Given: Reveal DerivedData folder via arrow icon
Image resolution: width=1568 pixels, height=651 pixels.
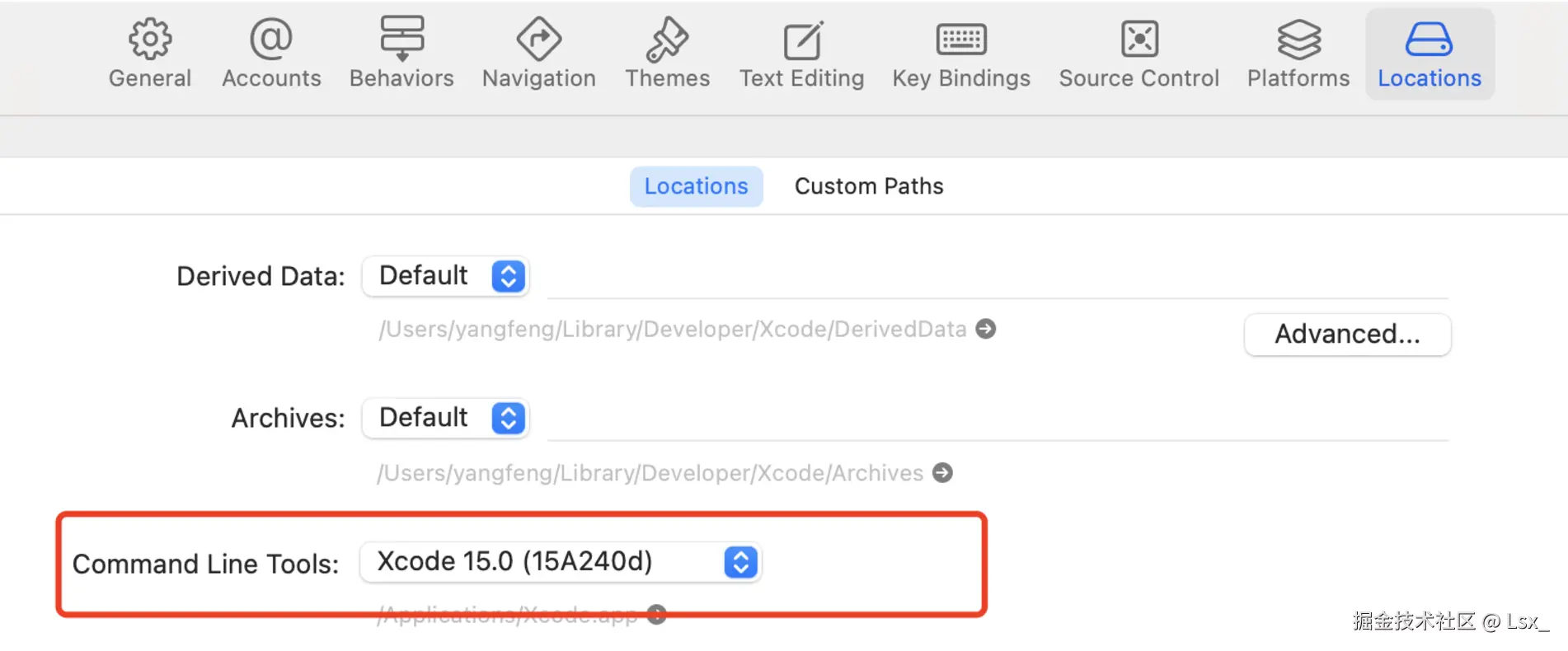Looking at the screenshot, I should coord(986,329).
